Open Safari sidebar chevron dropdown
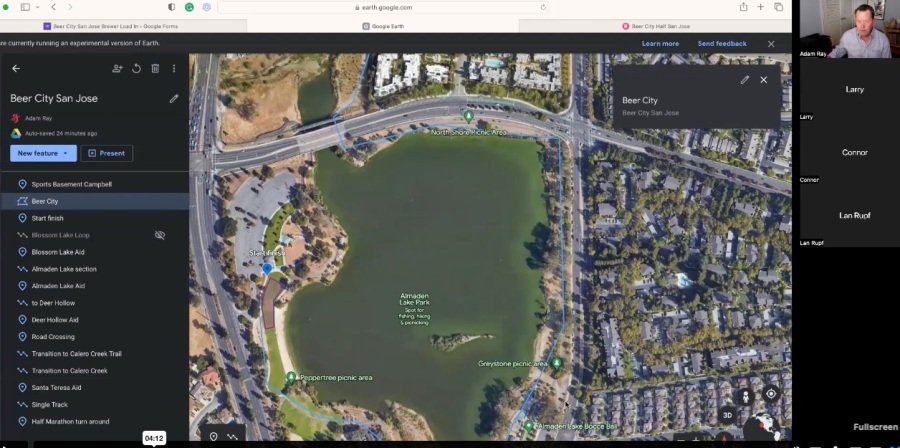 coord(38,7)
